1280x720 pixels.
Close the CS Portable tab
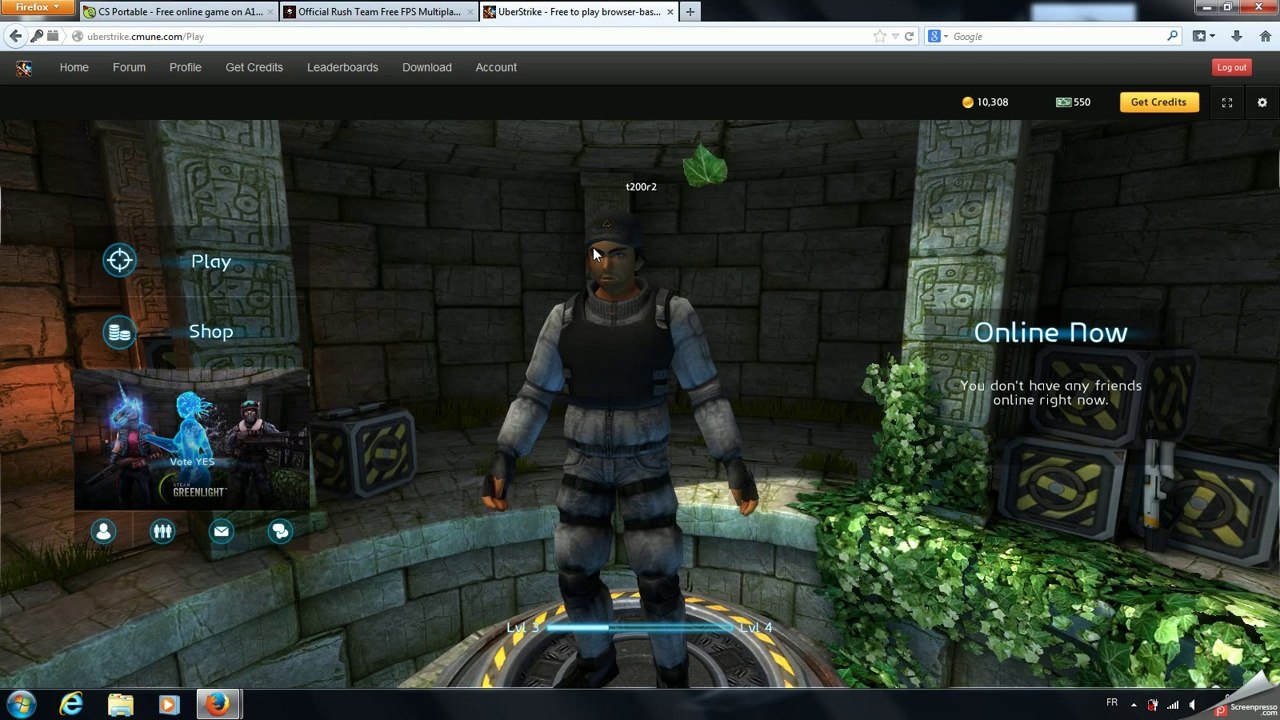click(270, 12)
